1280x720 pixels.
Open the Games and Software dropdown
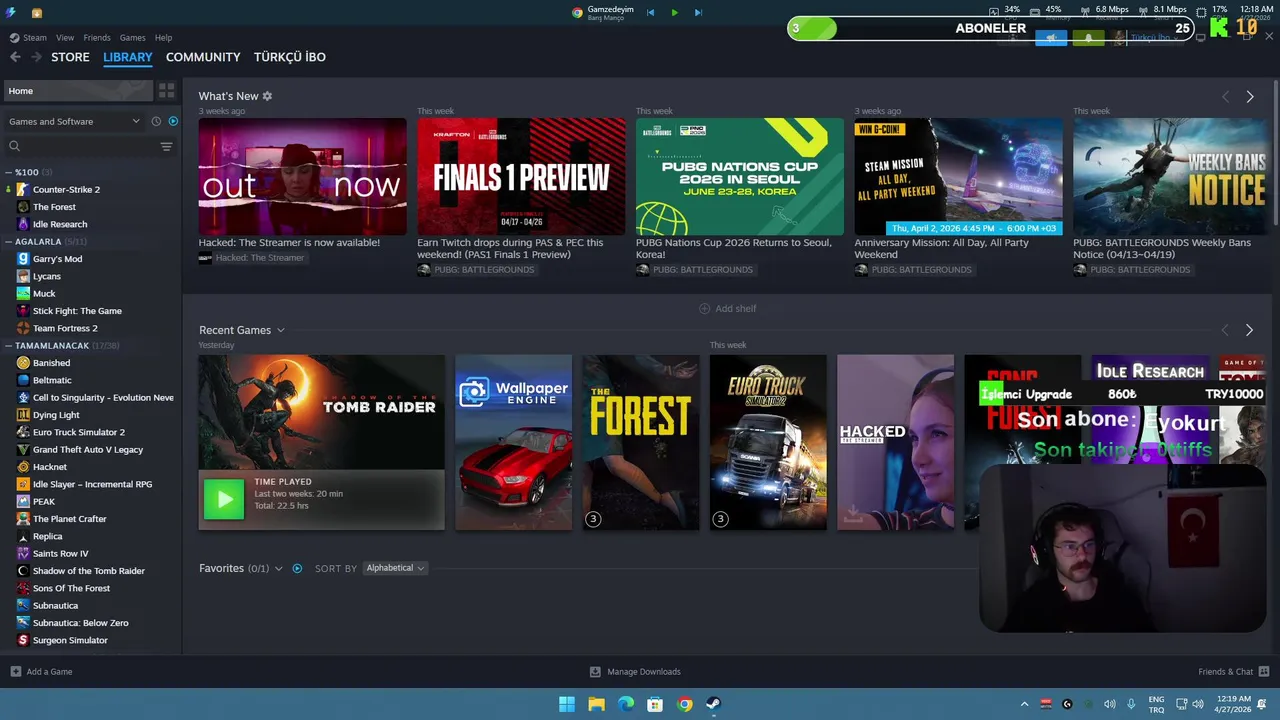pos(75,121)
